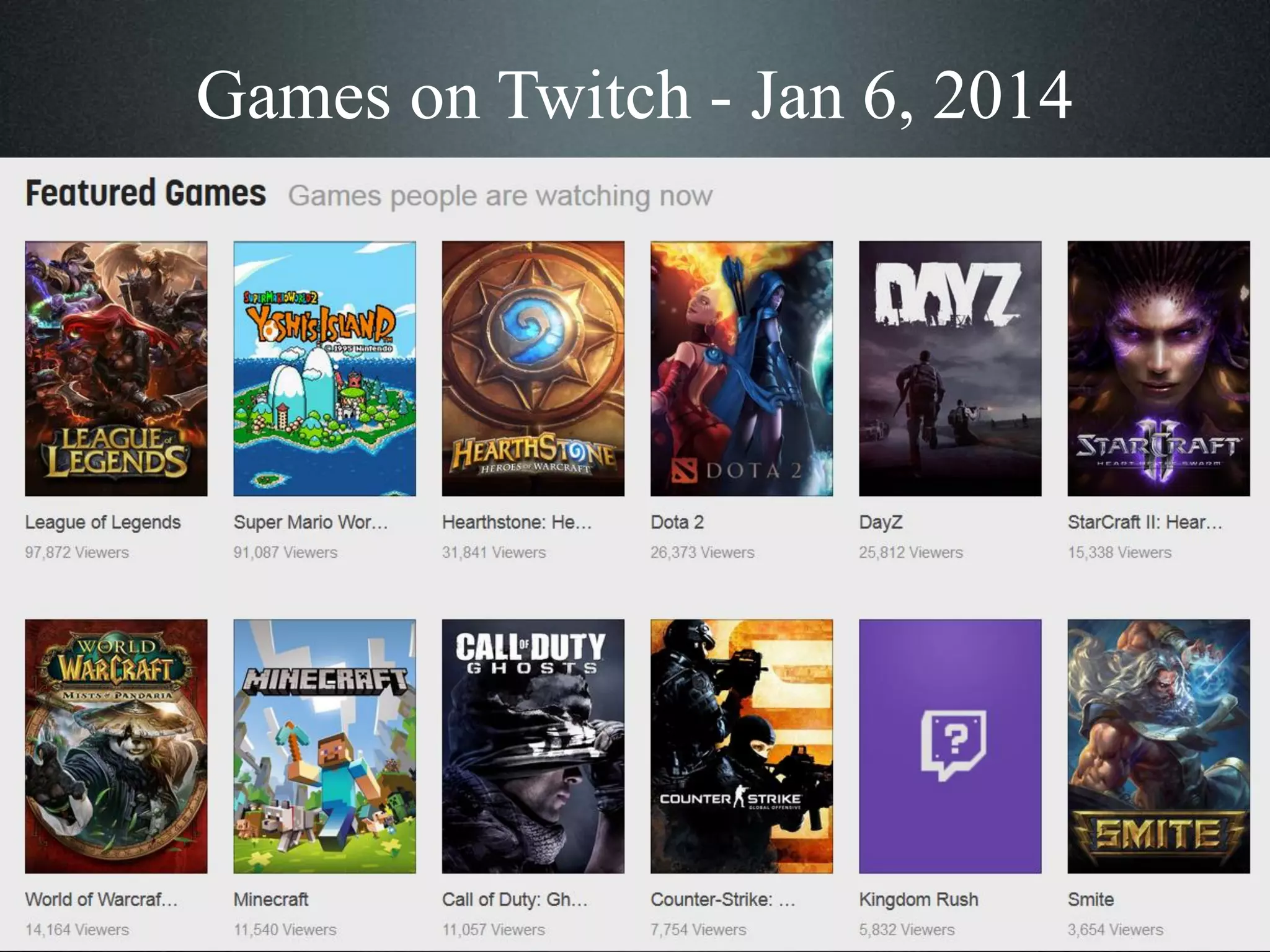The height and width of the screenshot is (952, 1270).
Task: Open the League of Legends cover art
Action: 116,368
